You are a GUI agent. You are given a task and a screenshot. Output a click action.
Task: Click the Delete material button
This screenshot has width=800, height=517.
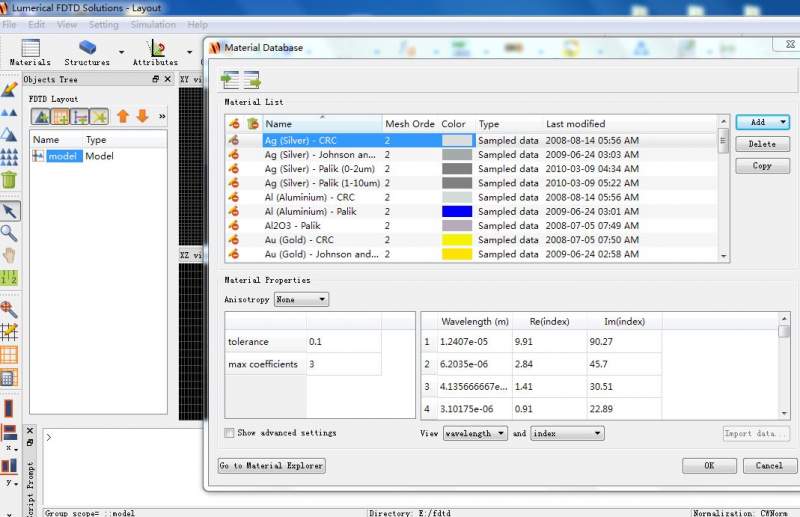pos(762,144)
